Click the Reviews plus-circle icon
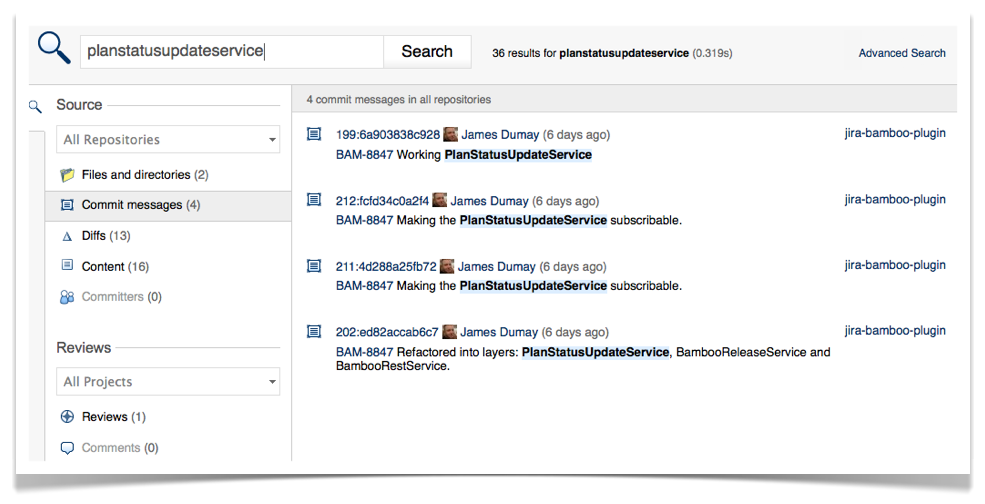This screenshot has width=985, height=504. [67, 417]
